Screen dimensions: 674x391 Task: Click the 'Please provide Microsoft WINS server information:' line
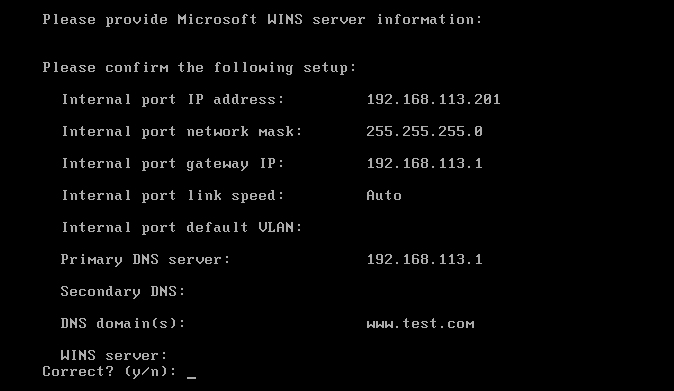(x=263, y=20)
